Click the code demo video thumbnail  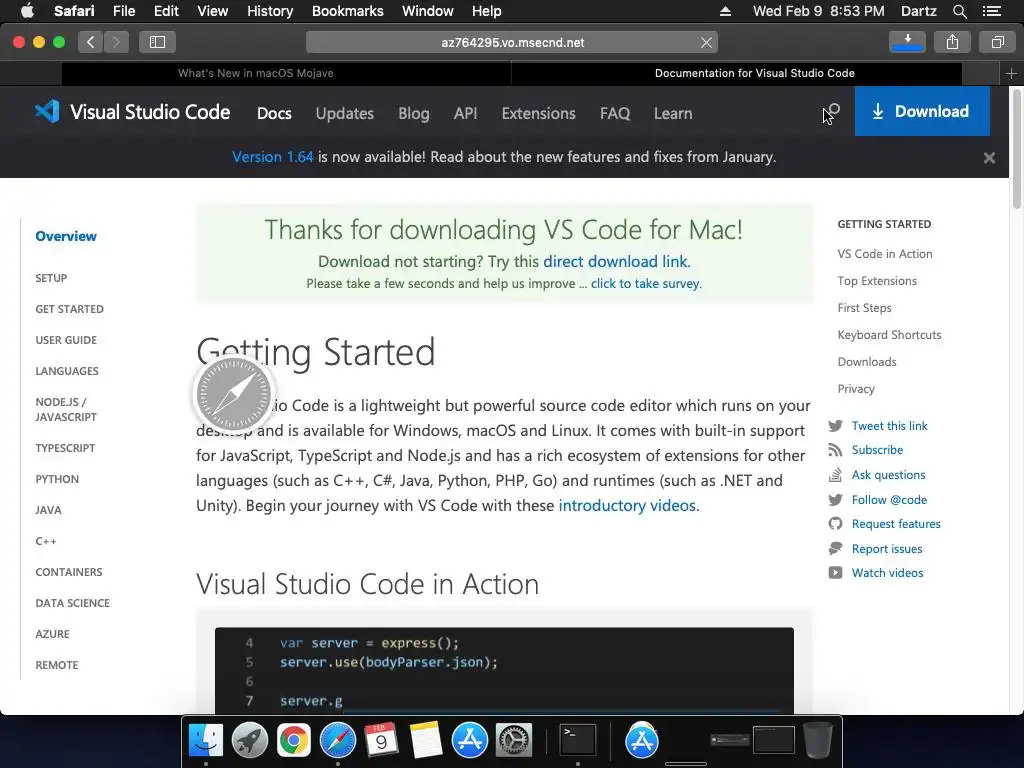point(504,671)
